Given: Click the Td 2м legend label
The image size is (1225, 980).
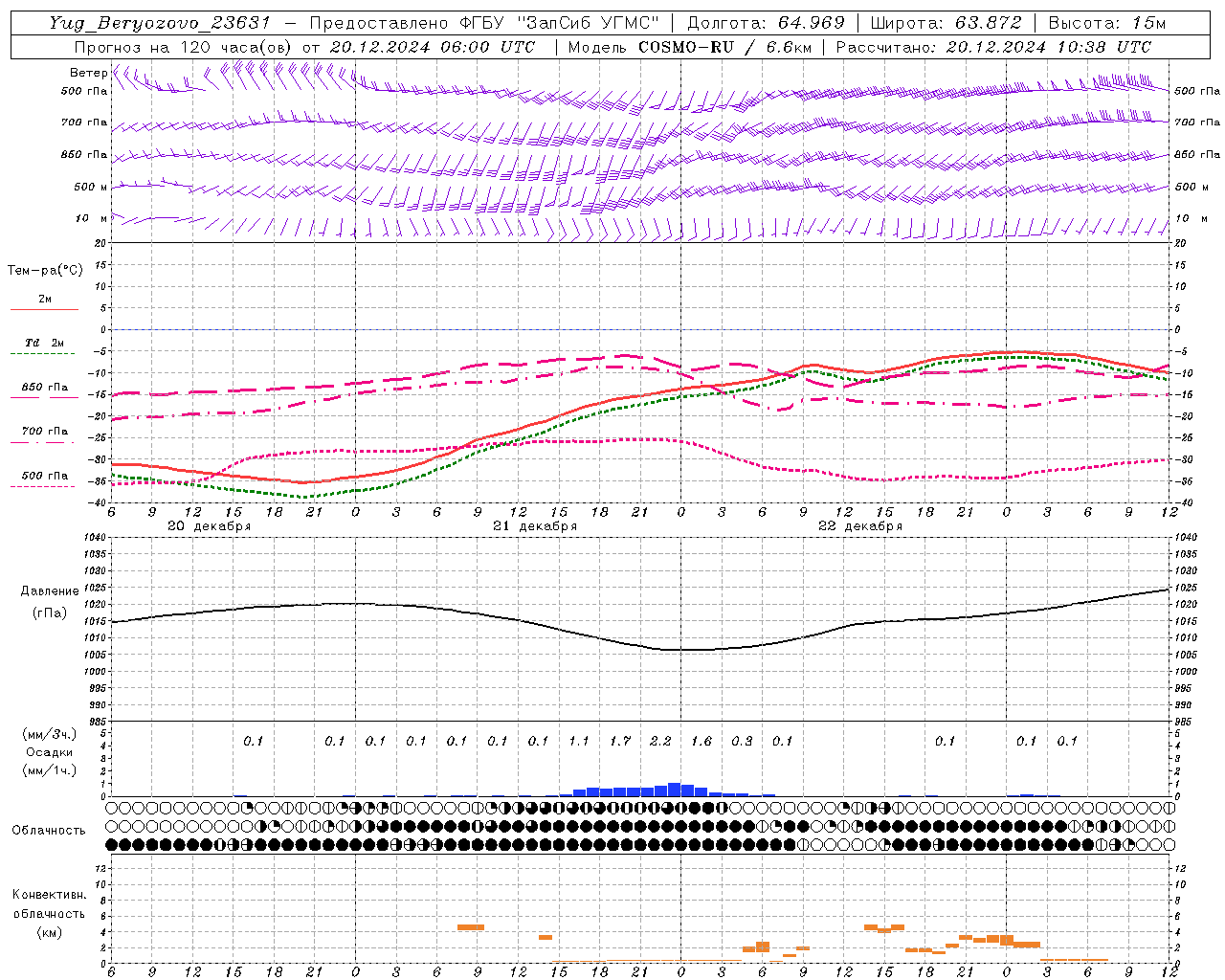Looking at the screenshot, I should [x=45, y=343].
